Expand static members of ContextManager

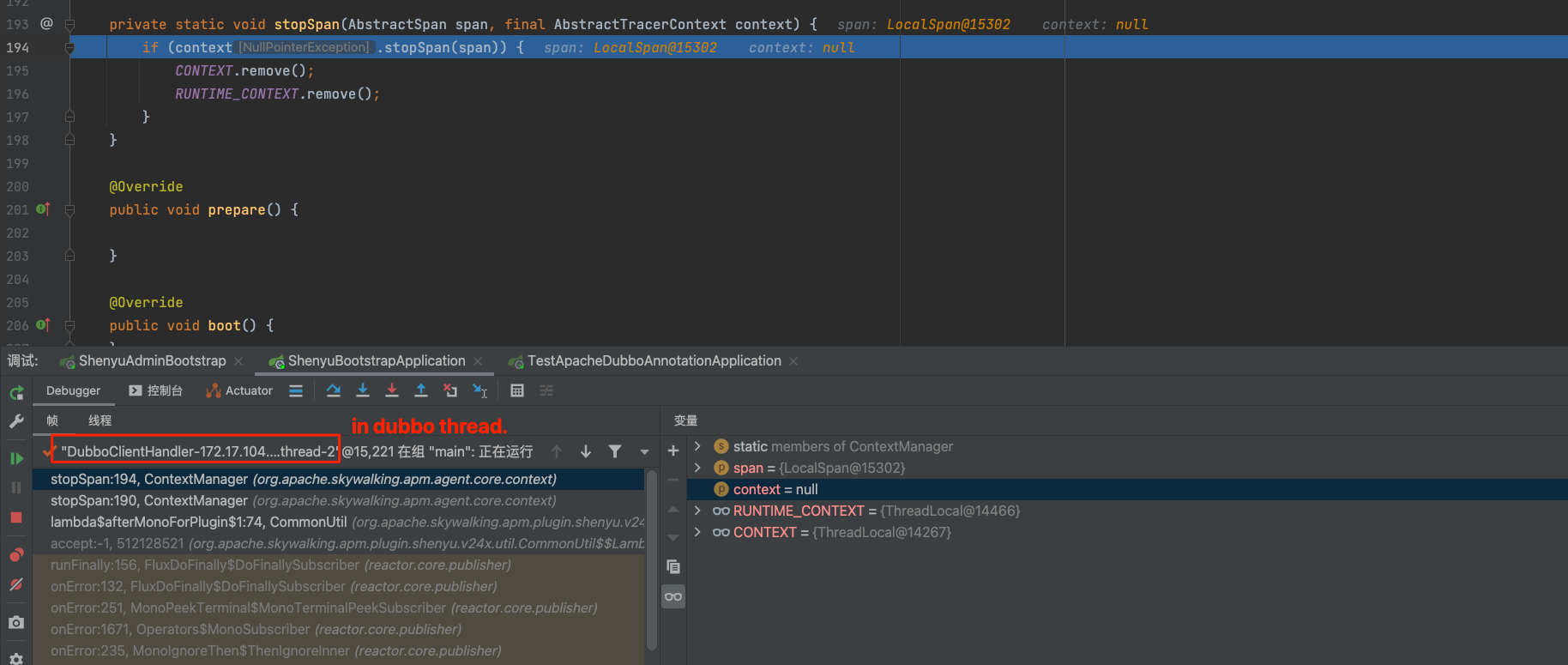pyautogui.click(x=697, y=446)
